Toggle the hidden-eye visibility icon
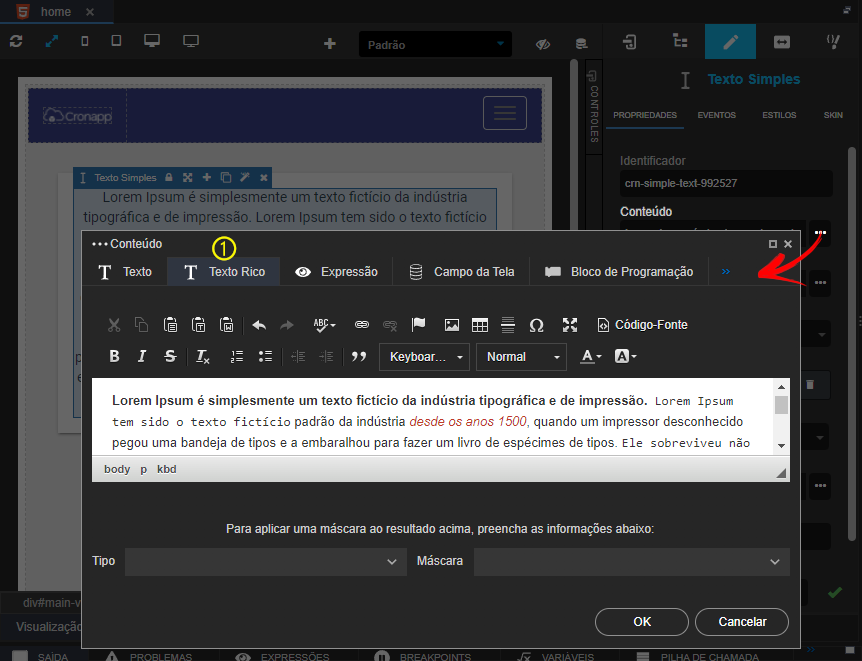 [x=543, y=44]
